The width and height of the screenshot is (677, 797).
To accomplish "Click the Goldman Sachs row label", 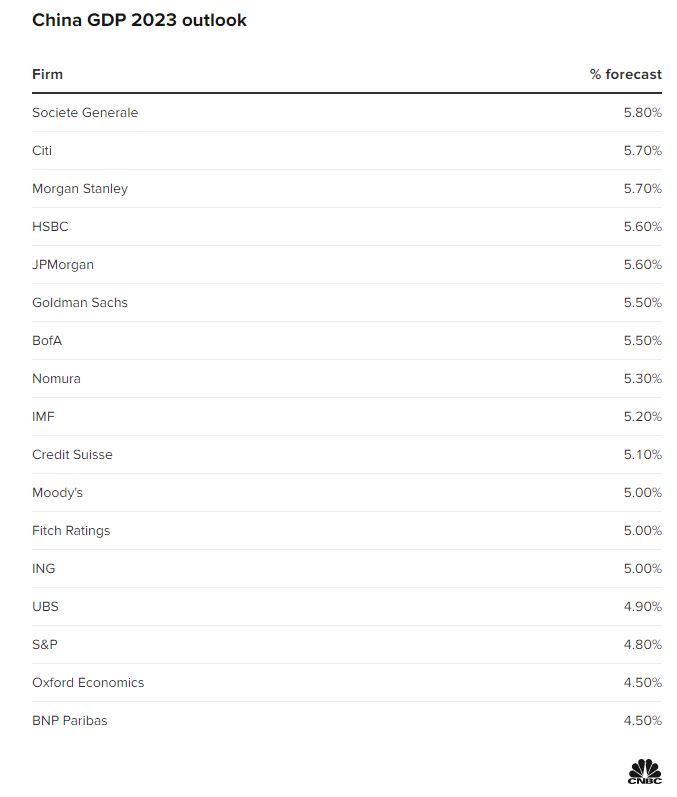I will coord(80,303).
